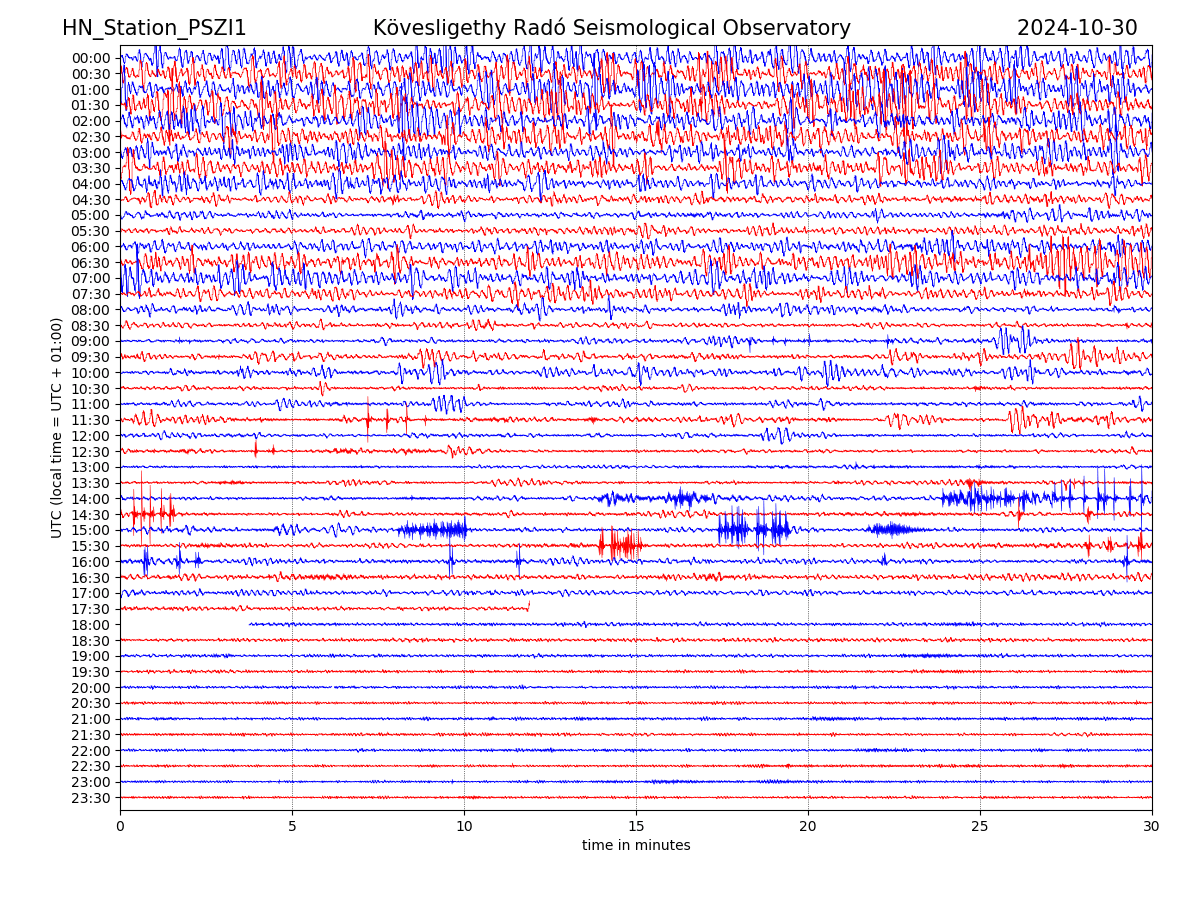1200x900 pixels.
Task: Click the 15:30 row time label
Action: [x=91, y=546]
